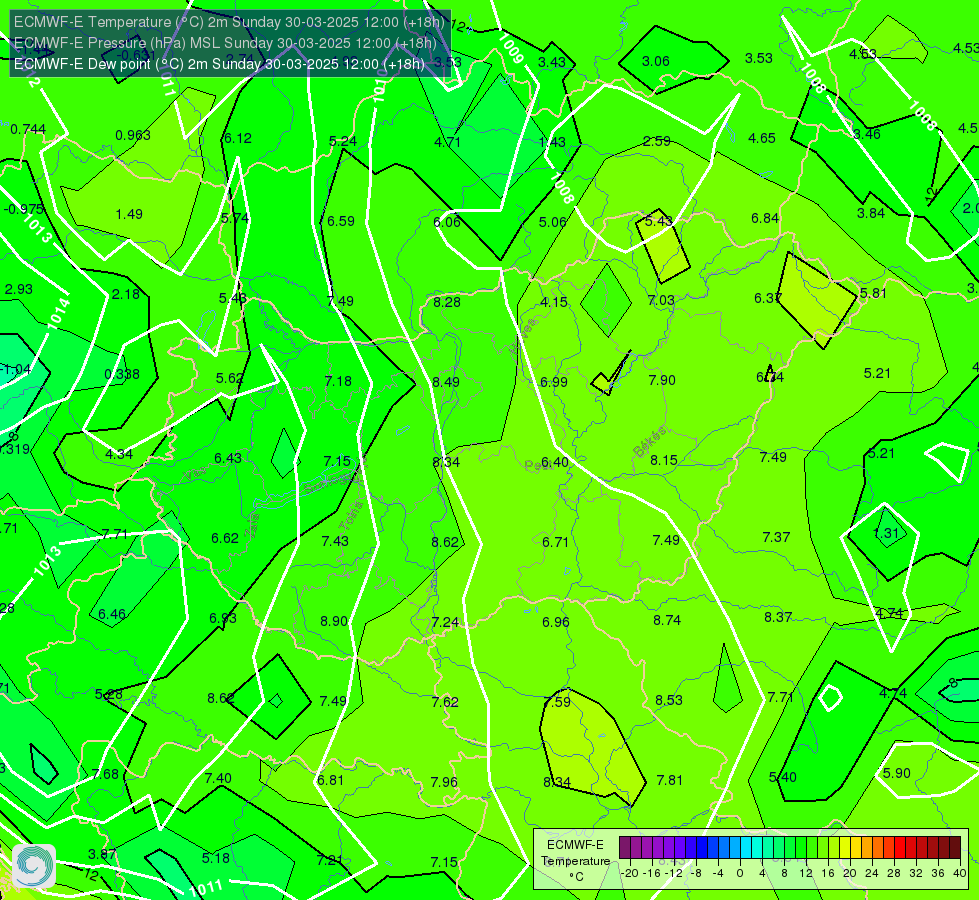The height and width of the screenshot is (900, 979).
Task: Select the ECMWF-E Pressure MSL layer label
Action: pyautogui.click(x=225, y=43)
